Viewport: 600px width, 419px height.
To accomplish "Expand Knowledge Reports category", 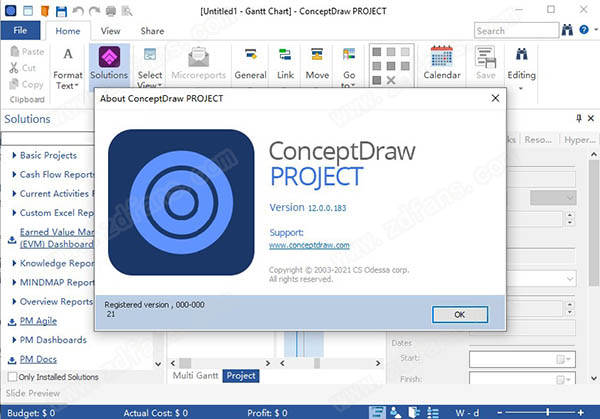I will (14, 263).
